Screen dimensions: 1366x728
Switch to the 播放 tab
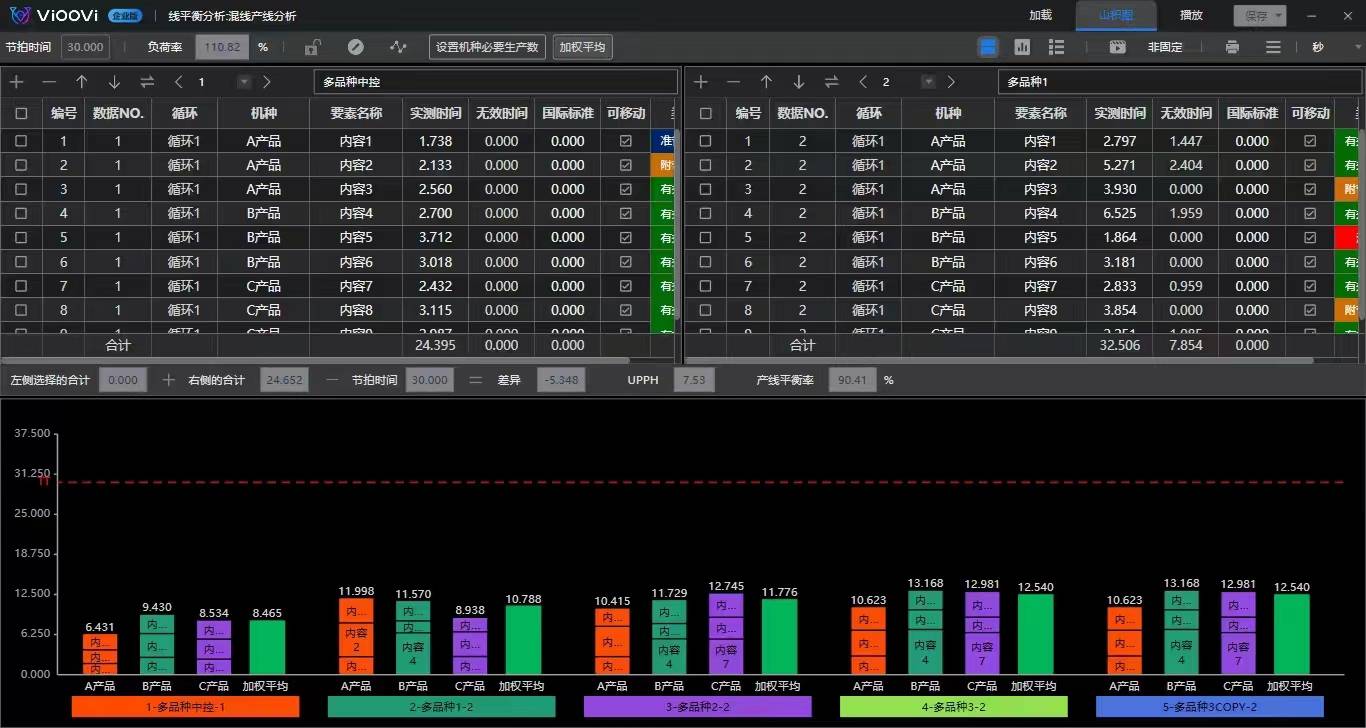1190,15
